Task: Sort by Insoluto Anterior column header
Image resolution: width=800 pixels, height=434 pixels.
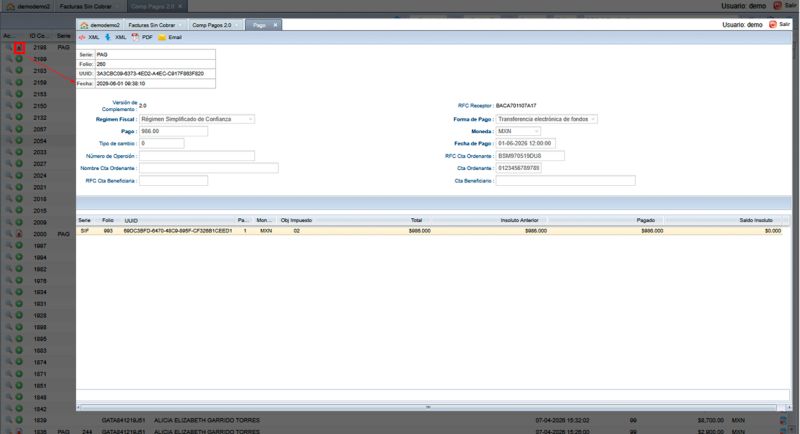Action: click(519, 220)
